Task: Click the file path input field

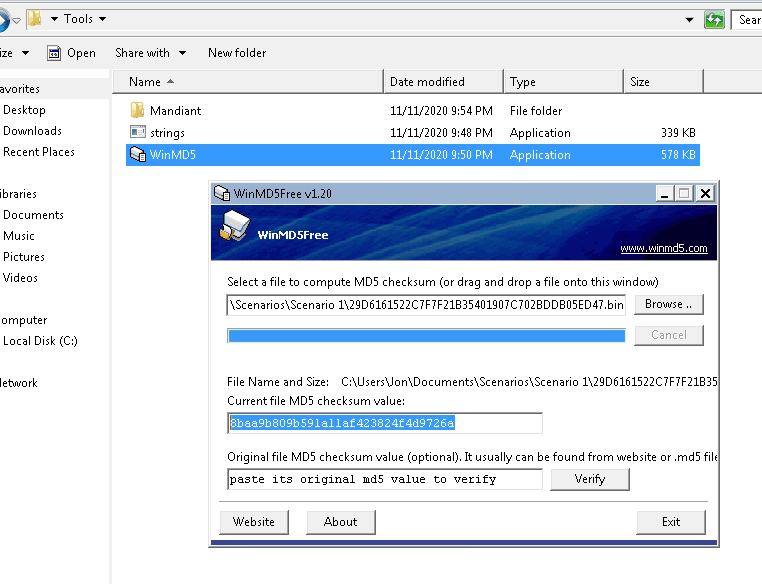Action: coord(426,305)
